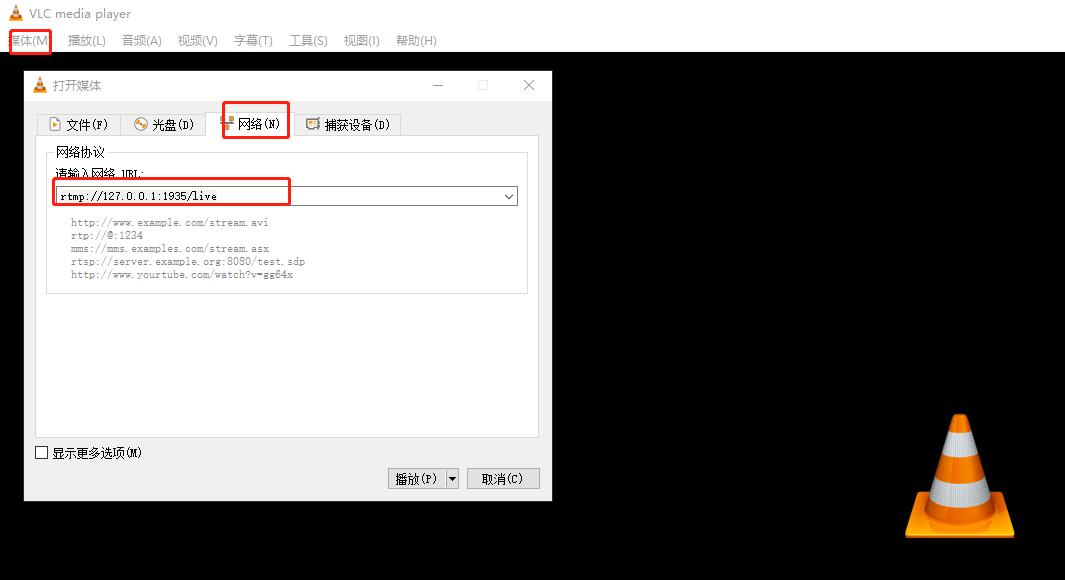Image resolution: width=1065 pixels, height=580 pixels.
Task: Switch to the 文件(F) tab
Action: 79,125
